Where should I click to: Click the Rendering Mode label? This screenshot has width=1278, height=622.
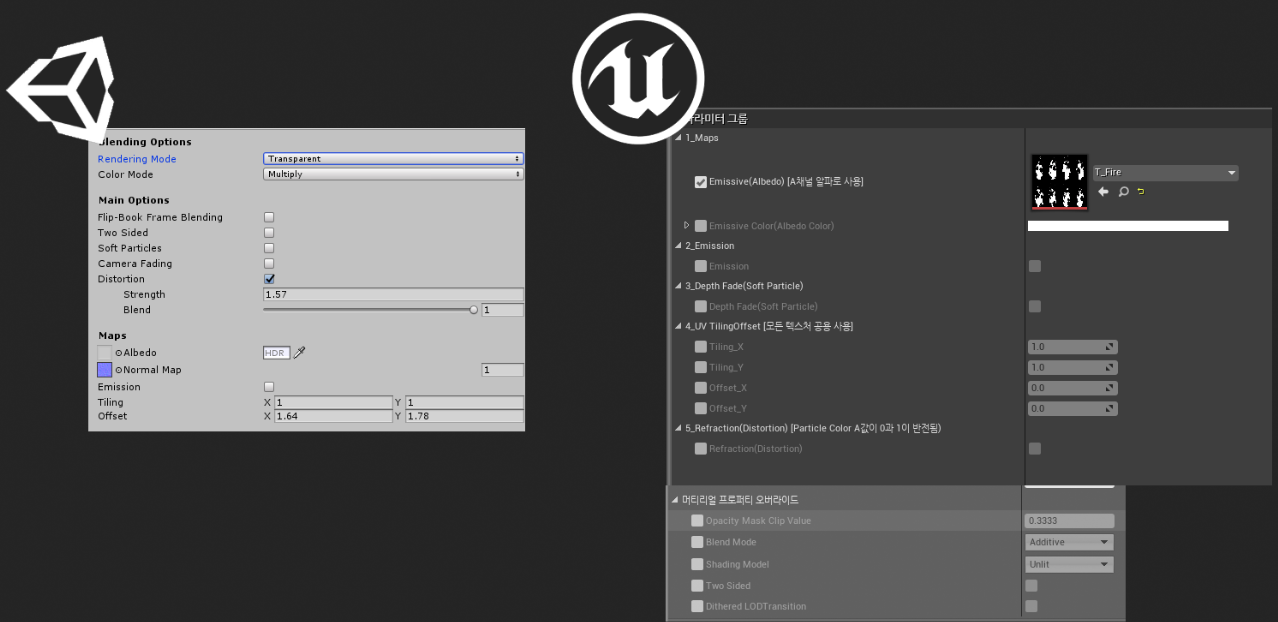click(x=137, y=159)
